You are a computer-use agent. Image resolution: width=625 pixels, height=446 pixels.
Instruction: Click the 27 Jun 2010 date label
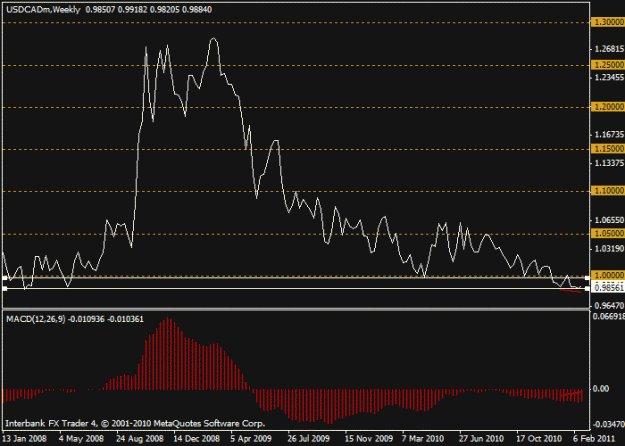click(x=481, y=439)
